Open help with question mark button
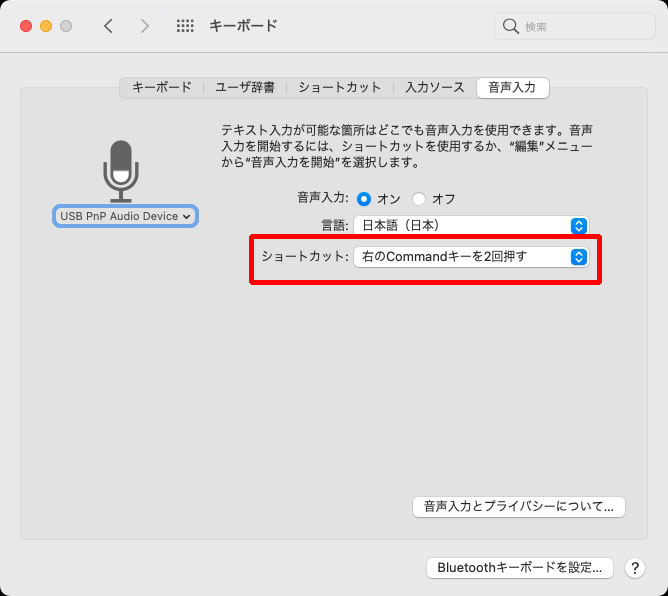The height and width of the screenshot is (596, 668). pos(635,568)
